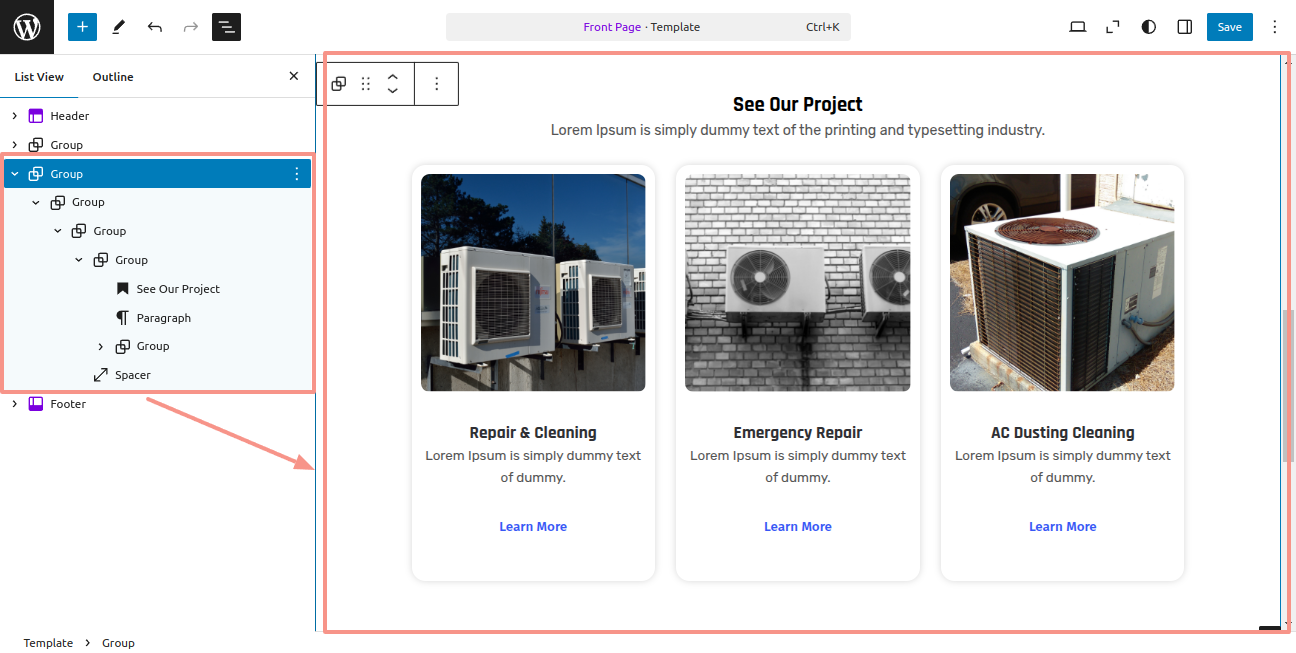
Task: Open the block toolbar options menu
Action: pyautogui.click(x=436, y=84)
